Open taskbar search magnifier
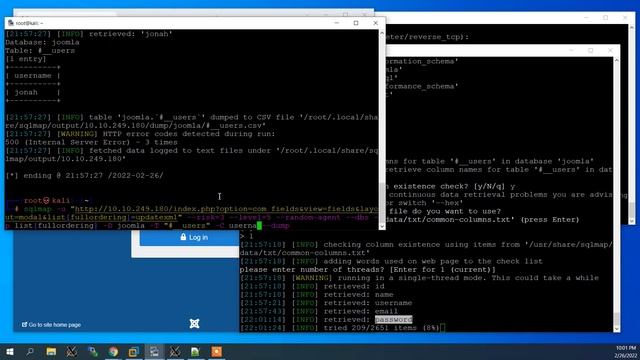640x360 pixels. [x=30, y=351]
